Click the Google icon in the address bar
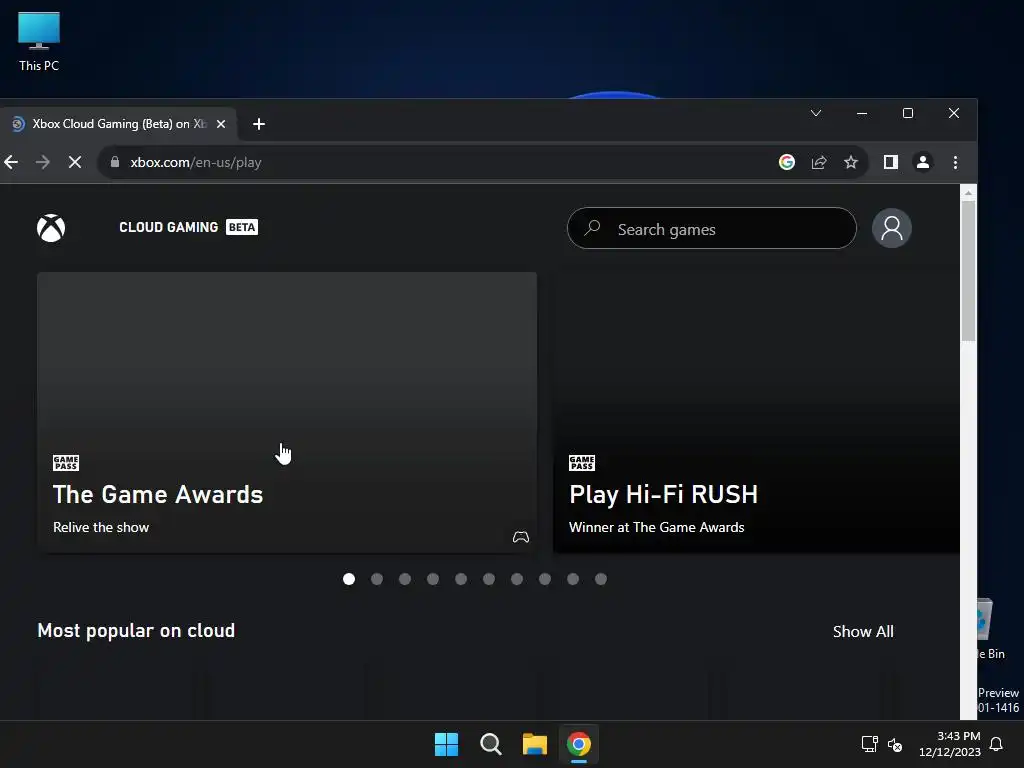 [787, 162]
